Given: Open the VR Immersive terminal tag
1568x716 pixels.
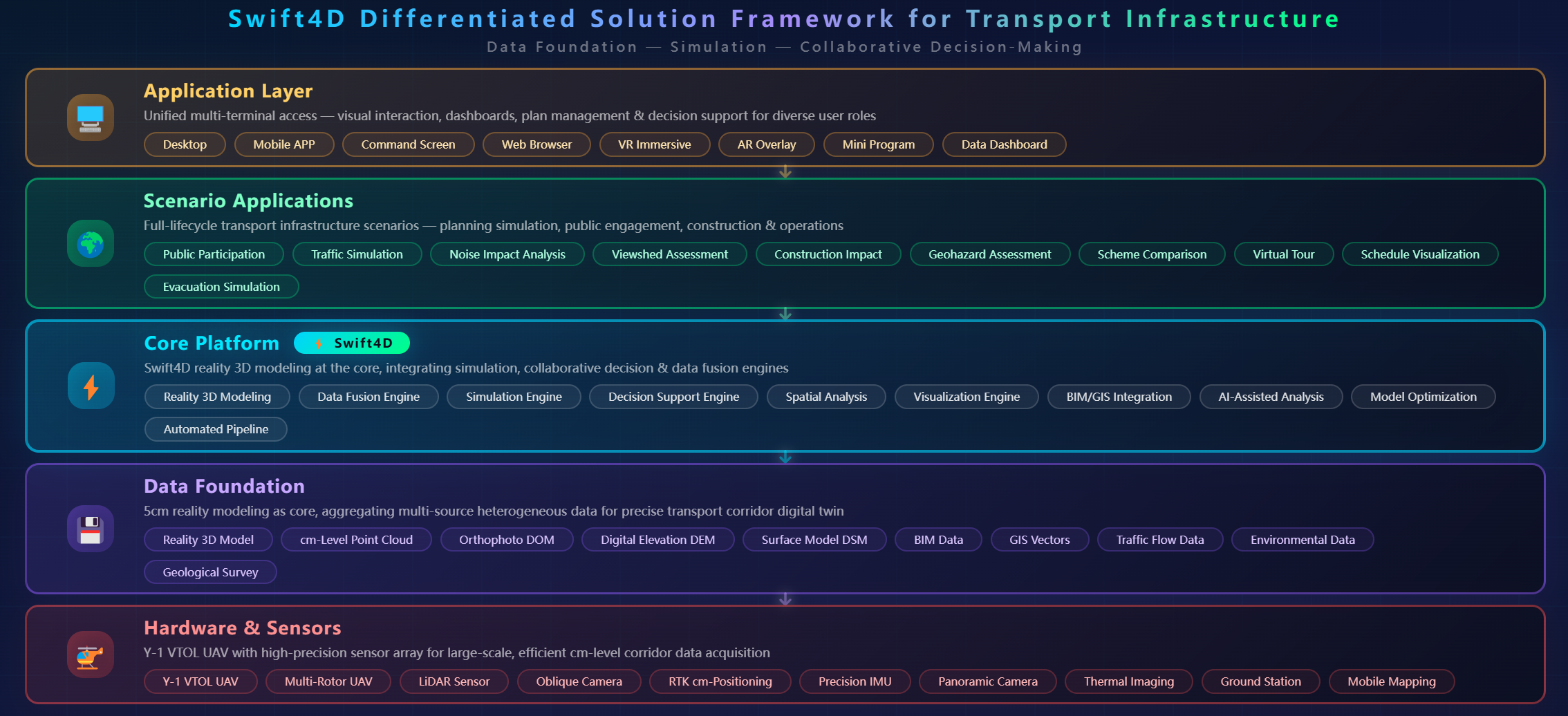Looking at the screenshot, I should tap(654, 144).
